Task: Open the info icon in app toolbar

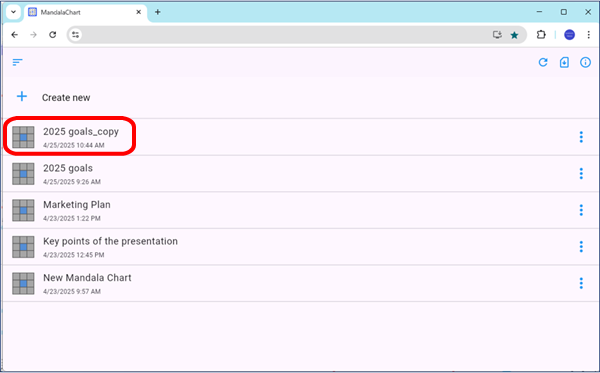Action: tap(585, 62)
